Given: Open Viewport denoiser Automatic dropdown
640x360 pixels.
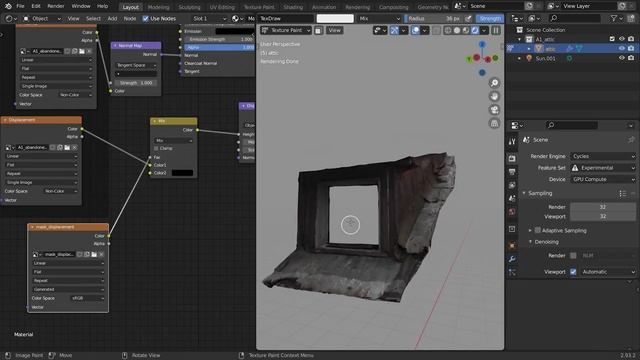Looking at the screenshot, I should [x=608, y=272].
